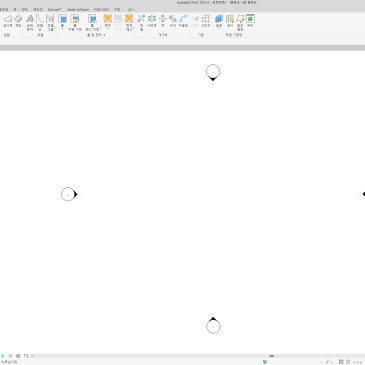The width and height of the screenshot is (365, 365).
Task: Expand the Room & Area panel title
Action: pos(96,35)
